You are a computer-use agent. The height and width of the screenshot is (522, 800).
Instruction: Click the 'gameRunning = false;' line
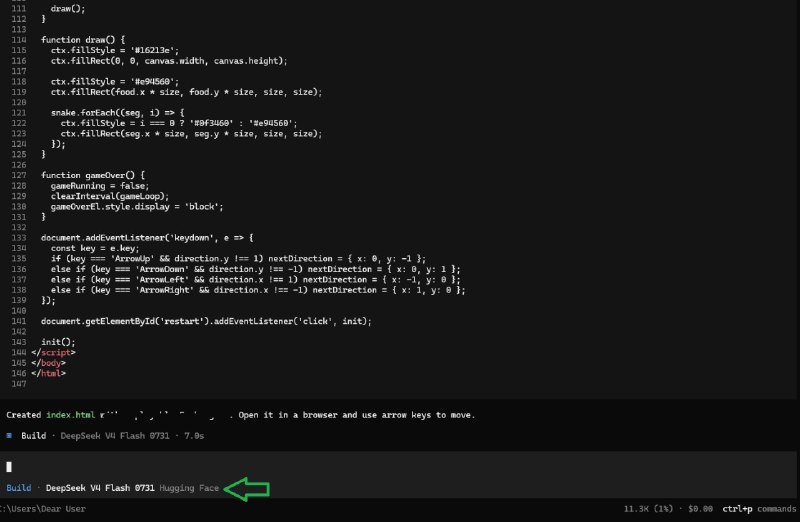(x=100, y=186)
